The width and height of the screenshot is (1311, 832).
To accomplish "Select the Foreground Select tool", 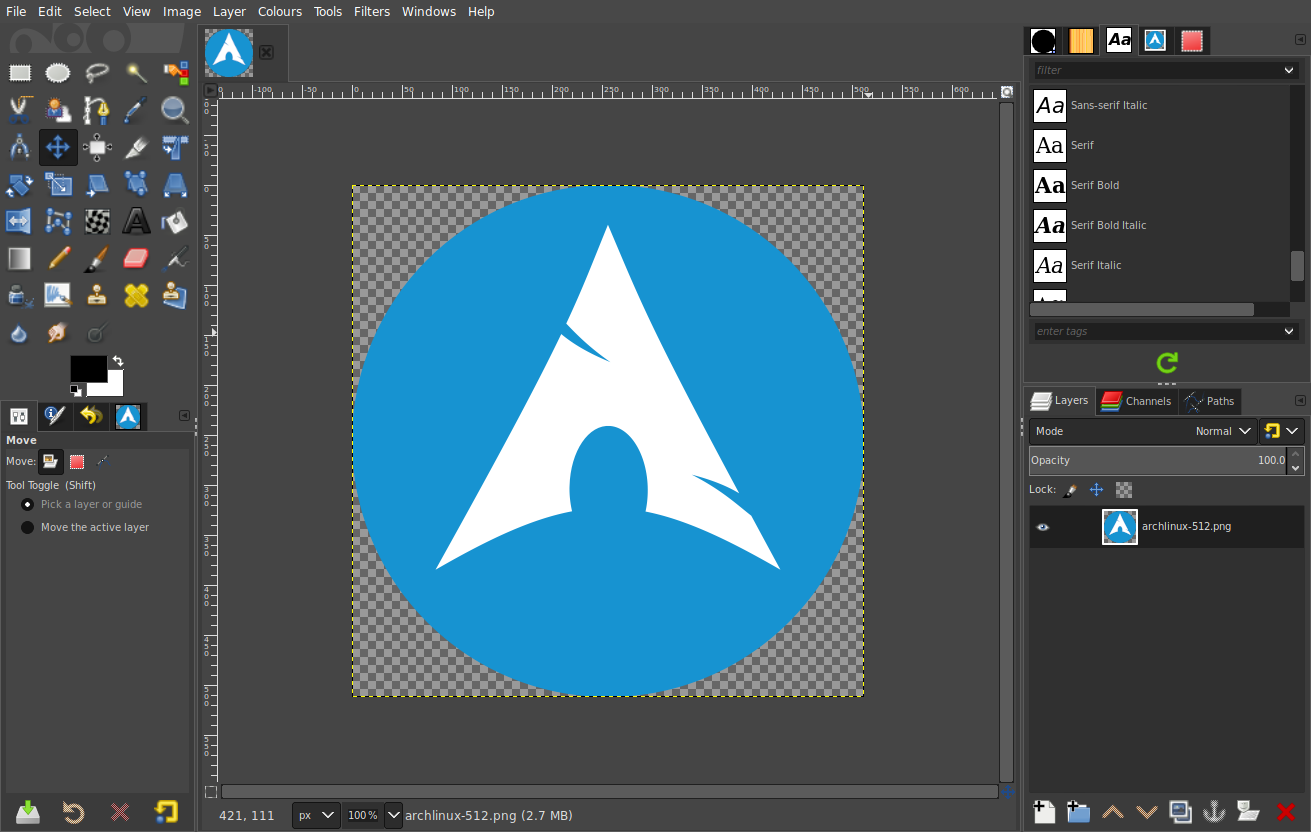I will (x=58, y=110).
